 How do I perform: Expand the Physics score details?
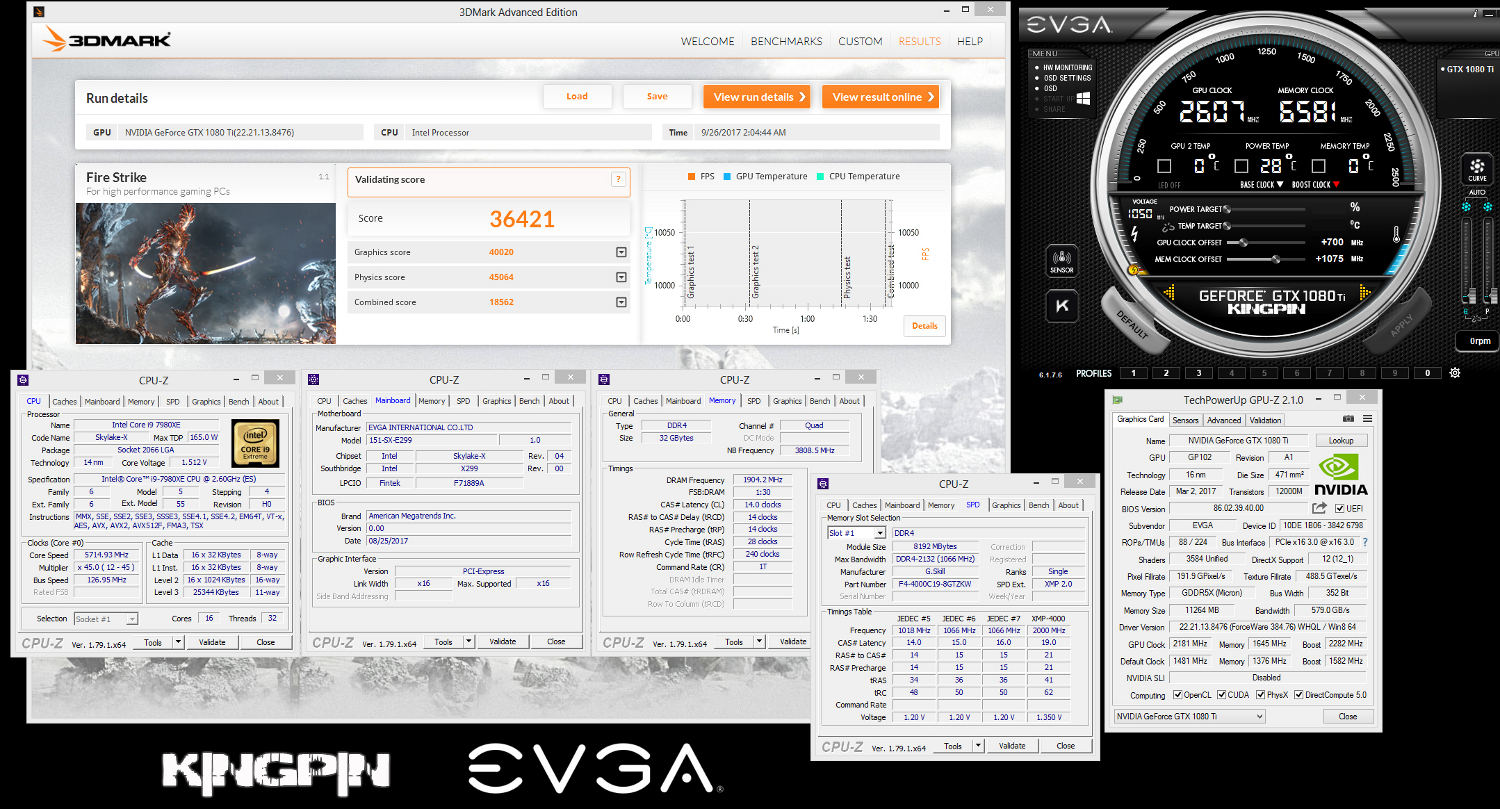click(621, 278)
